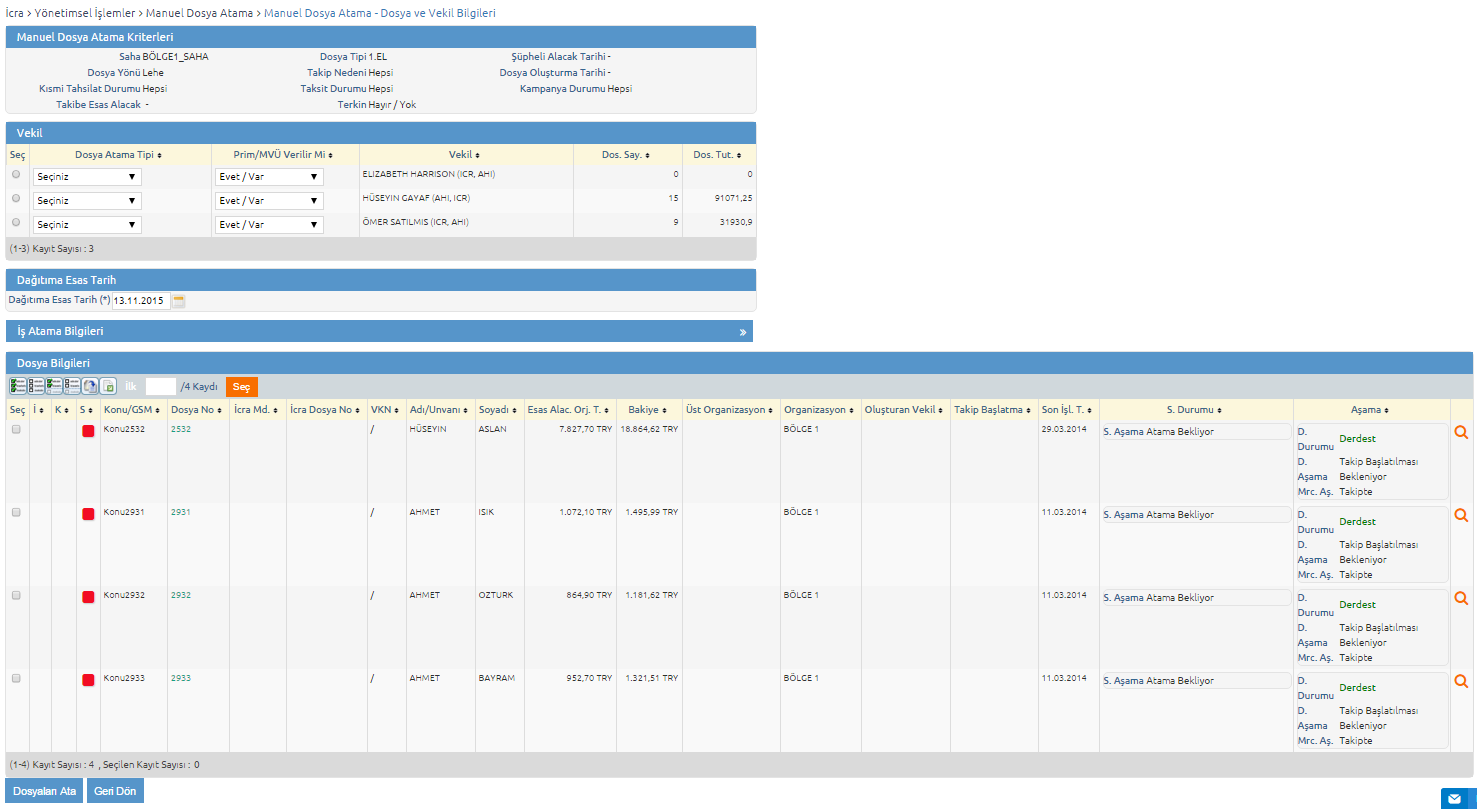Sort by Dos. Say. column header
The height and width of the screenshot is (809, 1477).
[627, 155]
